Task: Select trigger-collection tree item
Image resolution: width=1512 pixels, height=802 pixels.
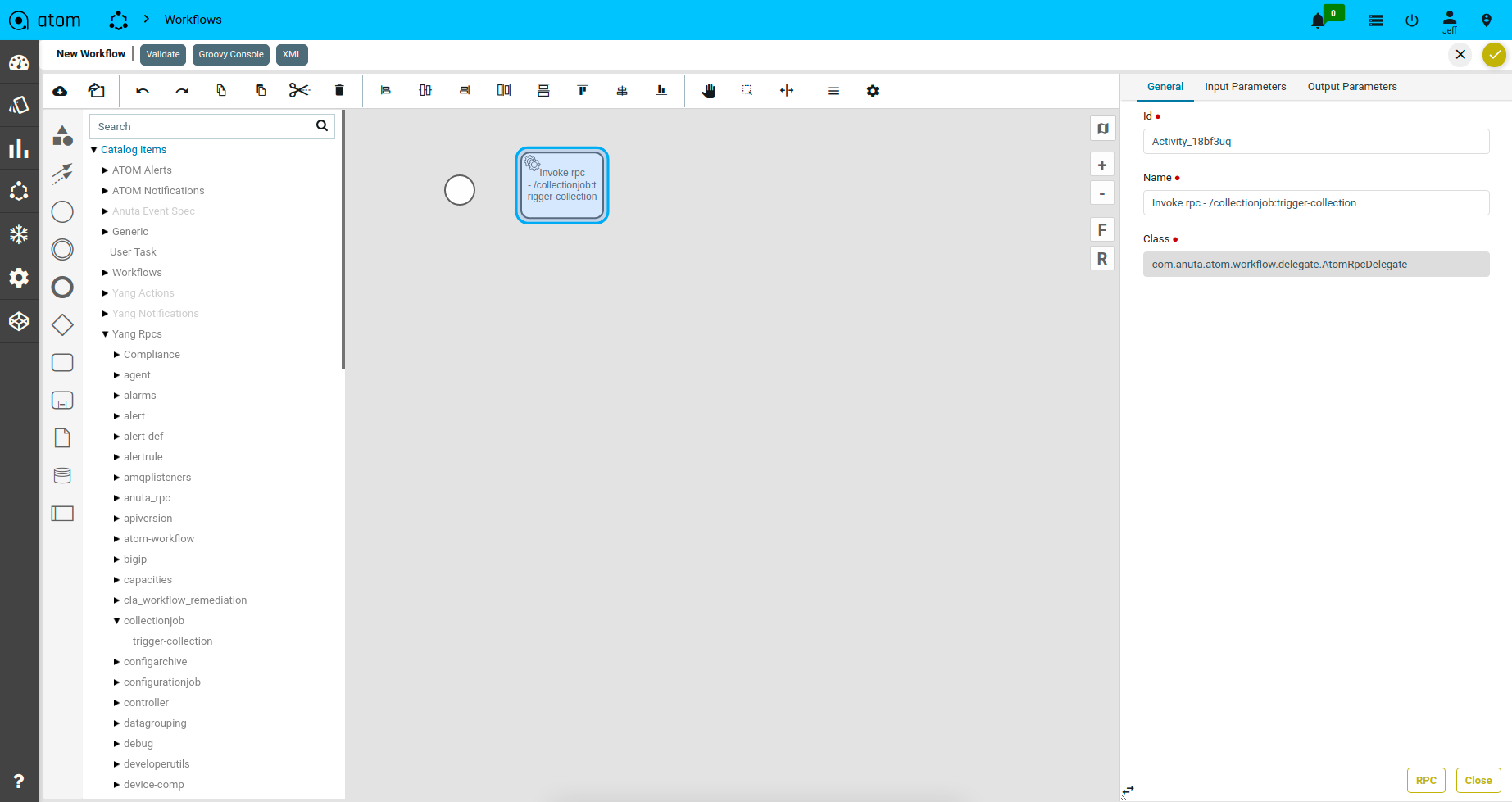Action: click(172, 641)
